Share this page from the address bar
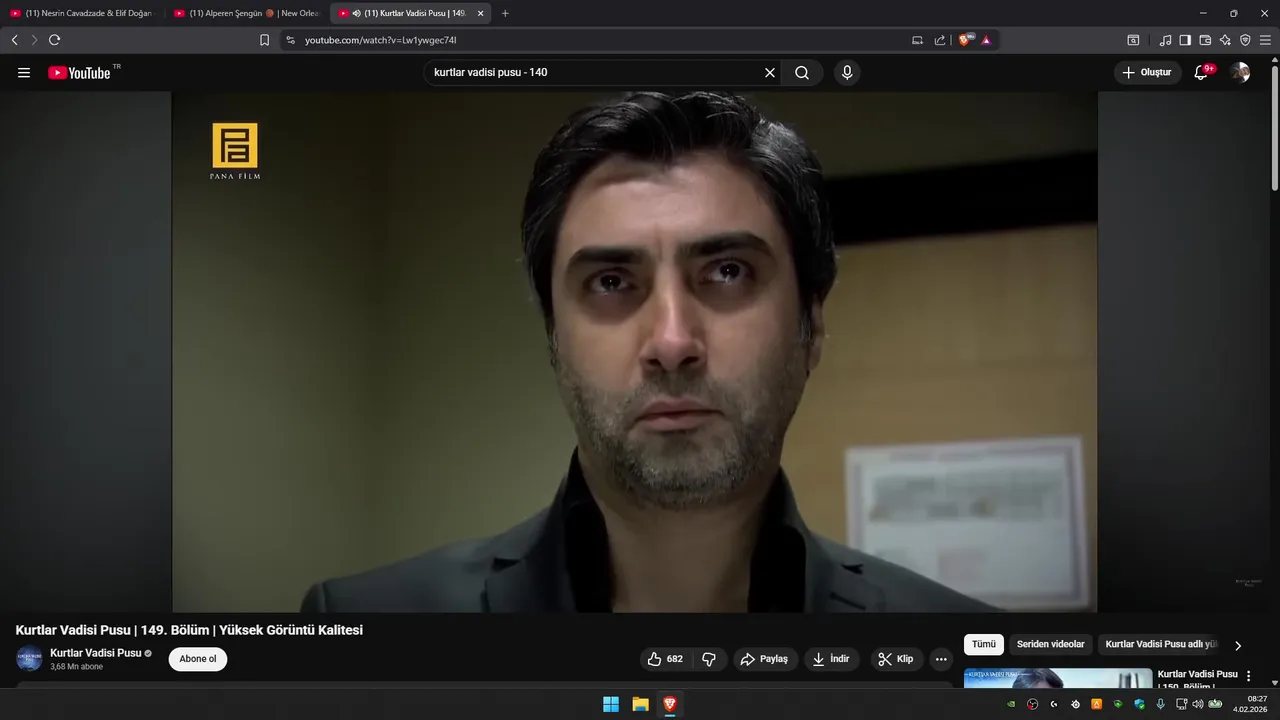The height and width of the screenshot is (720, 1280). [x=940, y=40]
